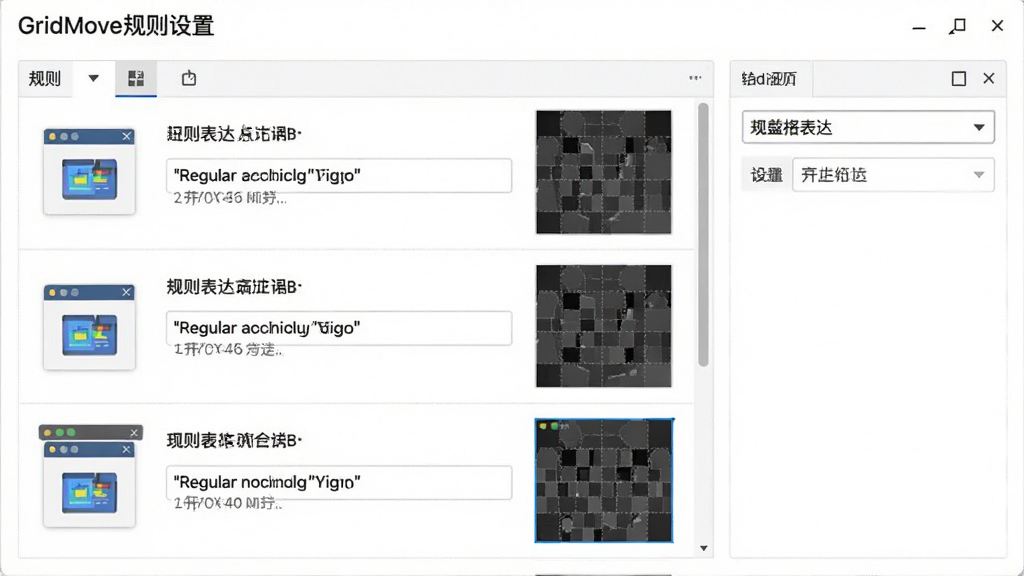Select the first rule's grid thumbnail
Viewport: 1024px width, 576px height.
point(603,172)
